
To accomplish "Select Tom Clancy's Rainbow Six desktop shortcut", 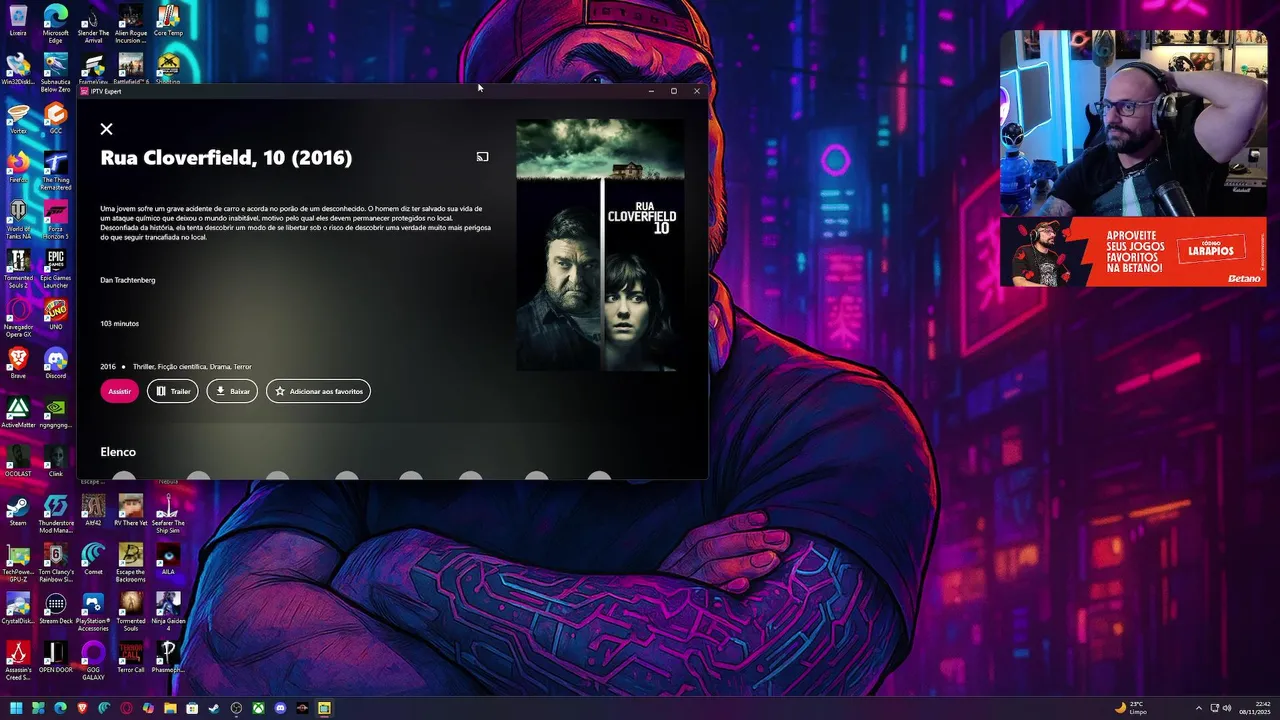I will point(56,563).
